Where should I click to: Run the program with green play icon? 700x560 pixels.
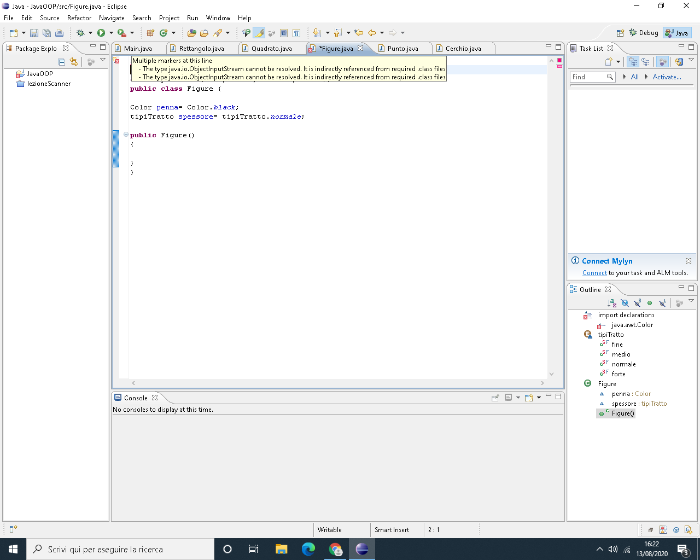pyautogui.click(x=101, y=33)
